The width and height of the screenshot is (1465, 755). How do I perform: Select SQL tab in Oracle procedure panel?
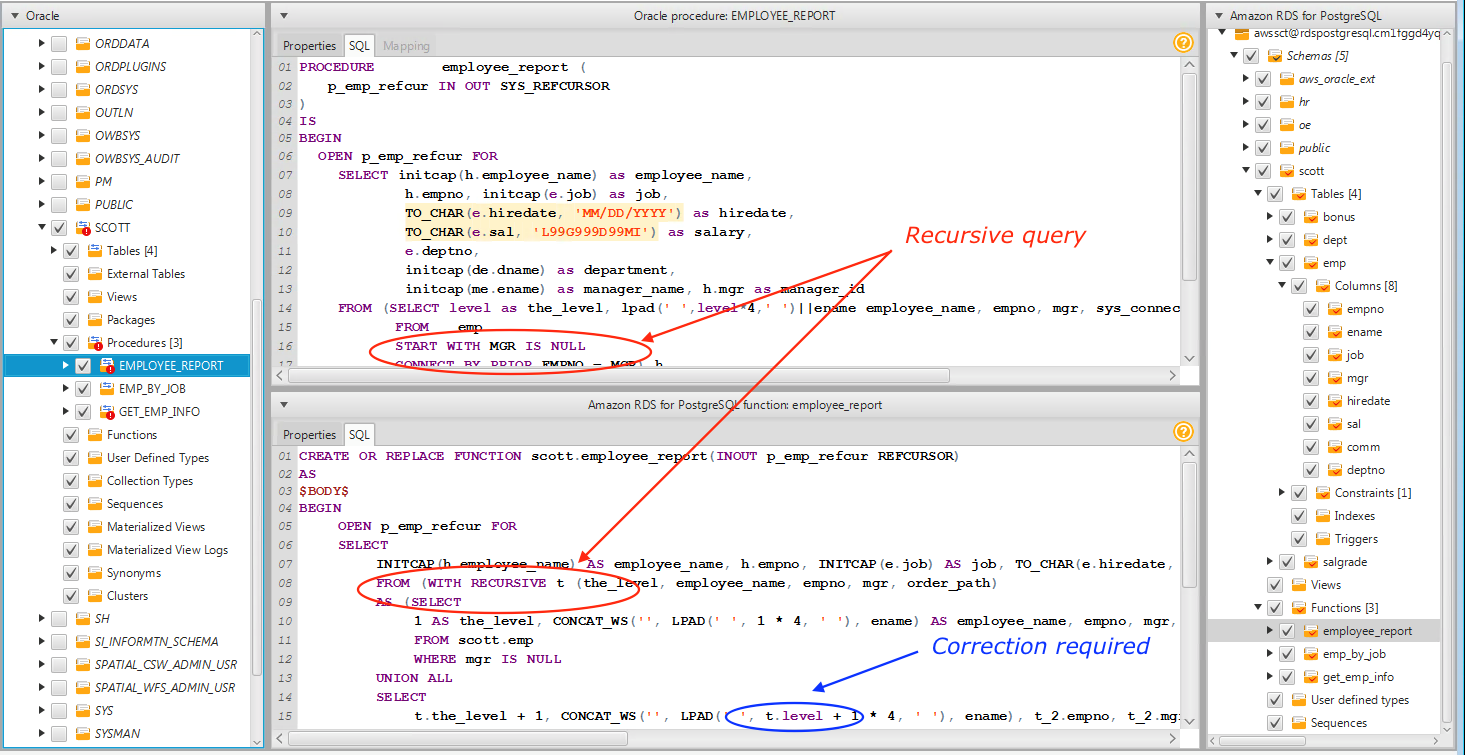click(359, 46)
